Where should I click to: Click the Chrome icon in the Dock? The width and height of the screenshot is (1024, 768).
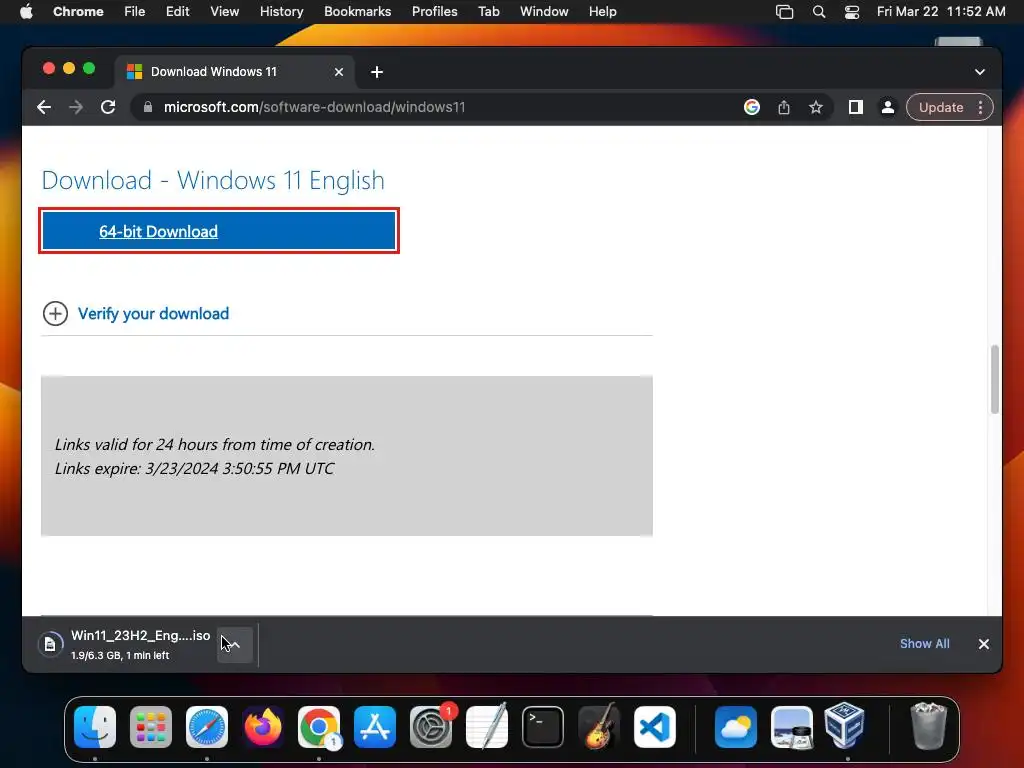(x=319, y=727)
